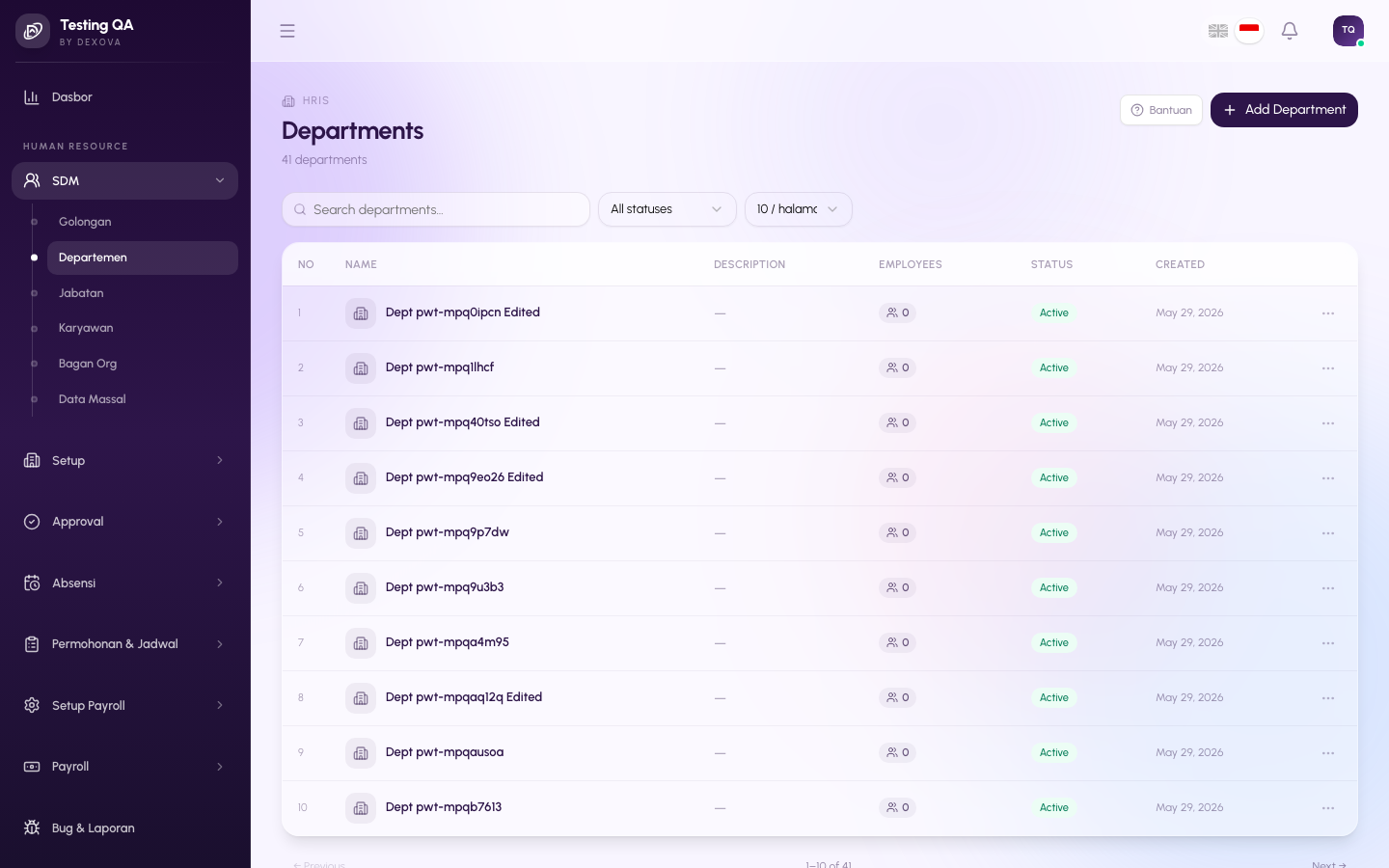
Task: Click the Search departments input field
Action: (x=436, y=209)
